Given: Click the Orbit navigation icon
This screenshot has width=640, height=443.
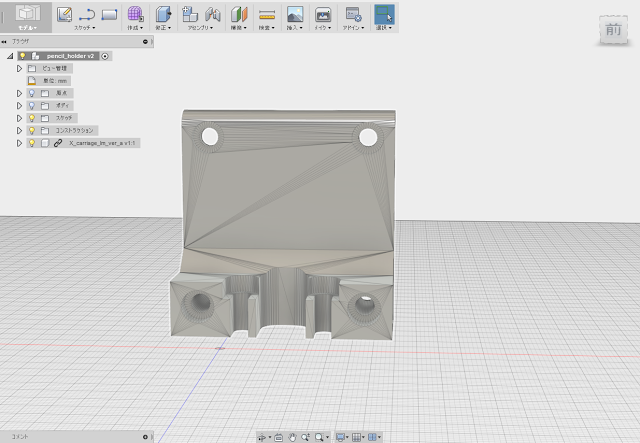Looking at the screenshot, I should click(262, 437).
